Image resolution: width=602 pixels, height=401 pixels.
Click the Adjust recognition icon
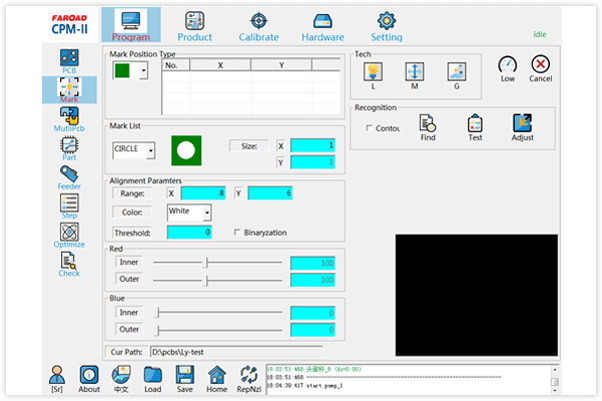tap(522, 128)
